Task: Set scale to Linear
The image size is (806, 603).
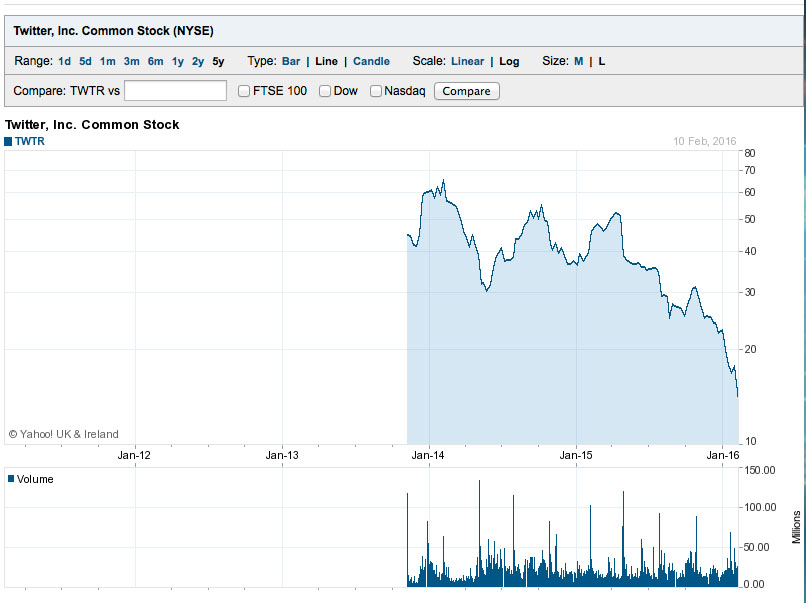Action: coord(467,61)
